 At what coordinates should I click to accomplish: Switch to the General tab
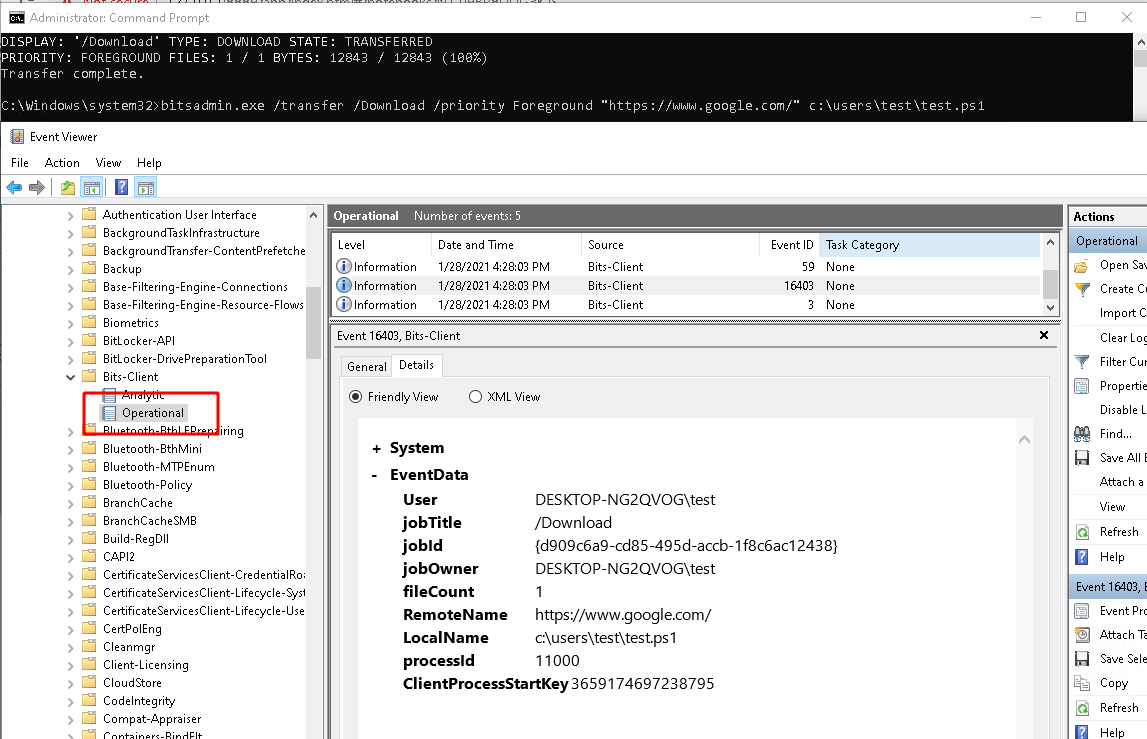tap(366, 367)
